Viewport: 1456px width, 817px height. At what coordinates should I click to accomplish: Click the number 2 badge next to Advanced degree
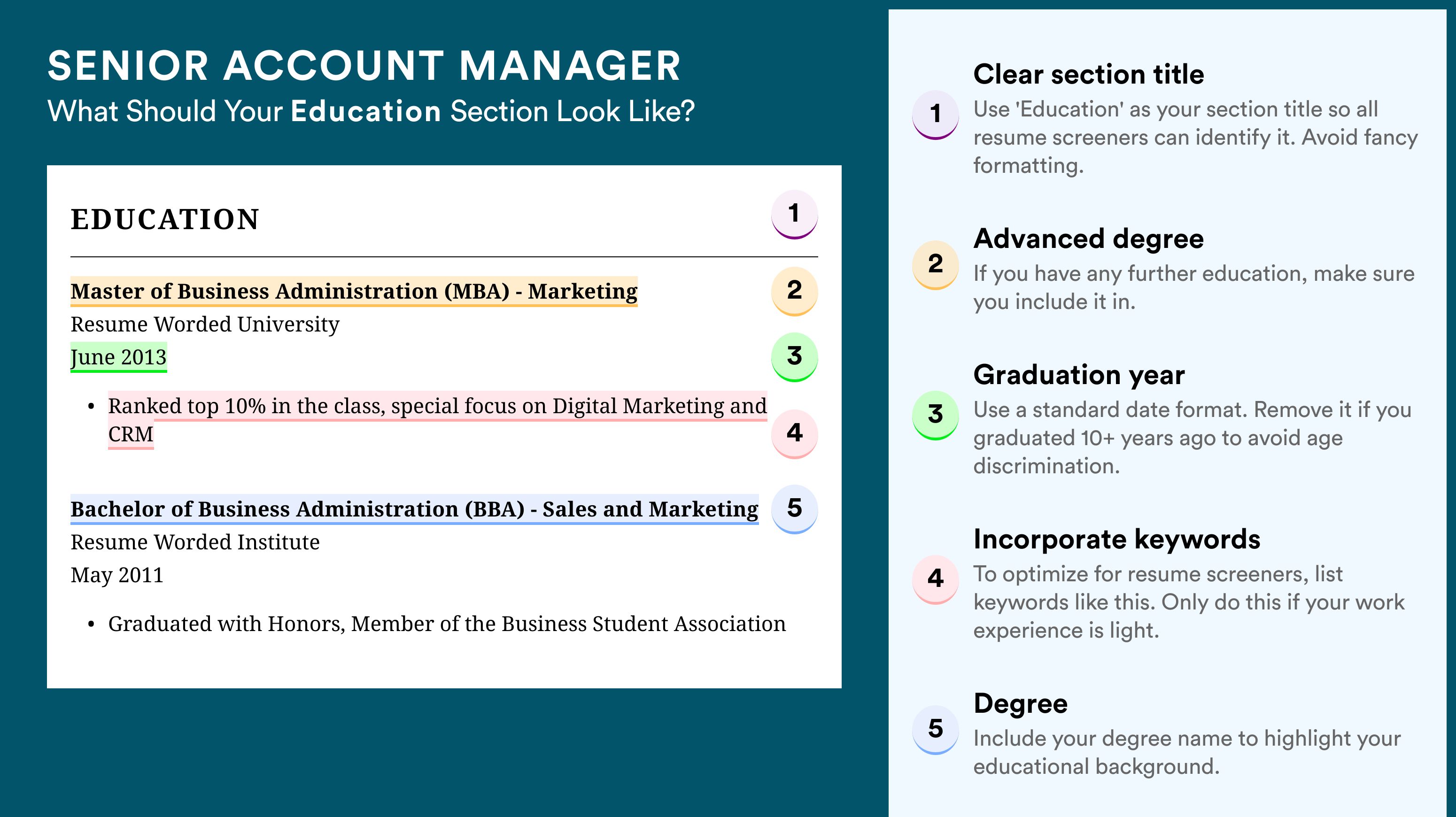pos(936,265)
